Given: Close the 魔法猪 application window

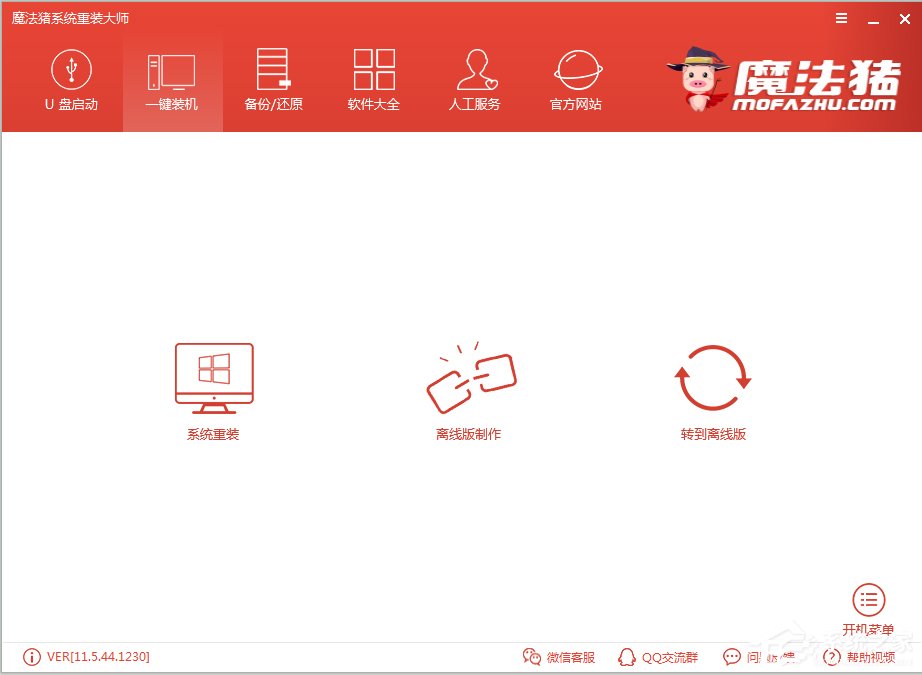Looking at the screenshot, I should pos(904,19).
